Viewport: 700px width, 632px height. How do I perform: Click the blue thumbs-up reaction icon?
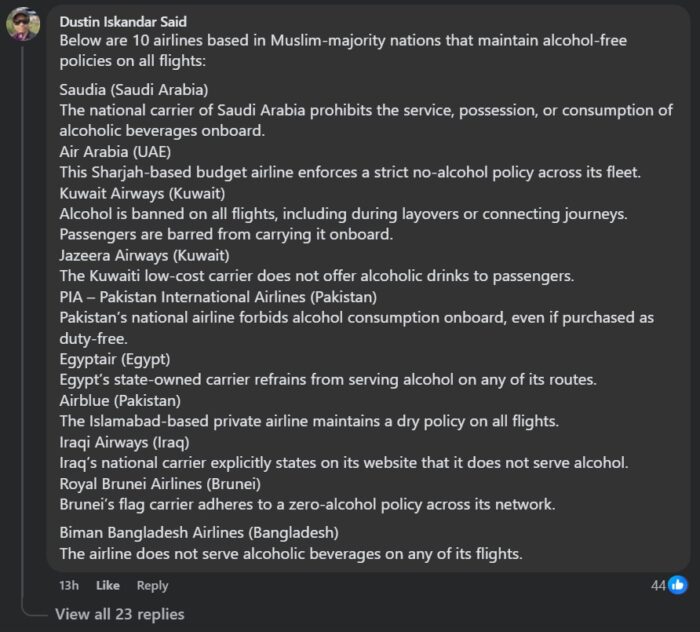(x=678, y=585)
